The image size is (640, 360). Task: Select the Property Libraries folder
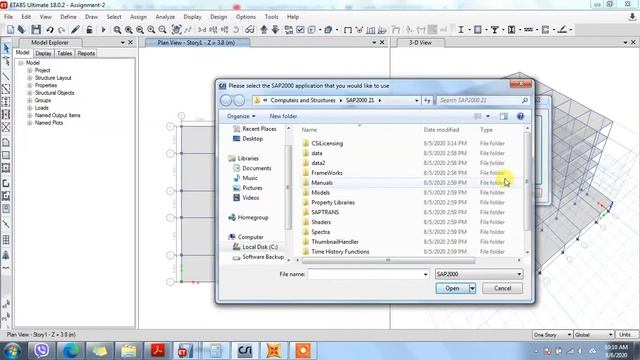coord(333,202)
